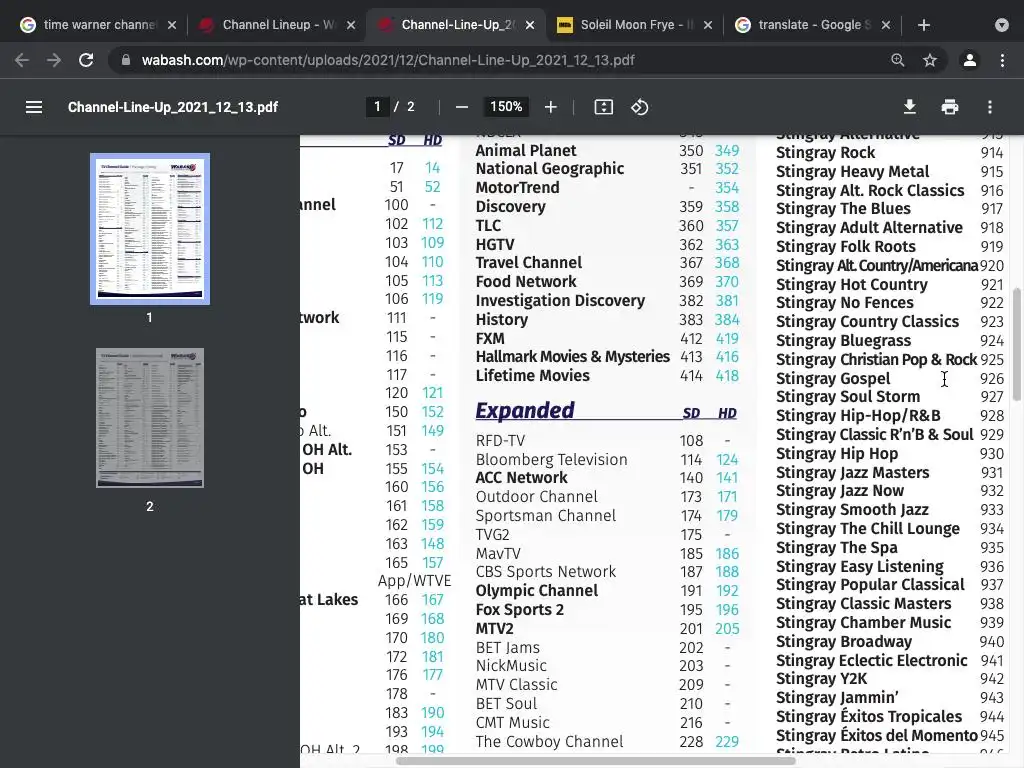
Task: Close the active PDF tab
Action: click(x=530, y=25)
